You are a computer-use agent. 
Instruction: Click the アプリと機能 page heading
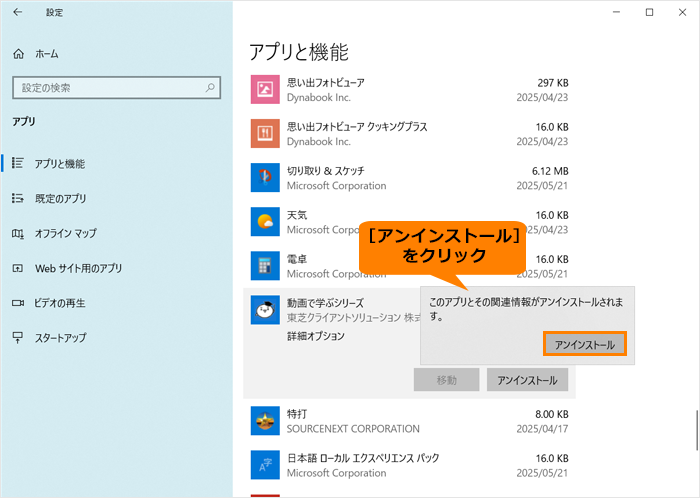coord(298,52)
